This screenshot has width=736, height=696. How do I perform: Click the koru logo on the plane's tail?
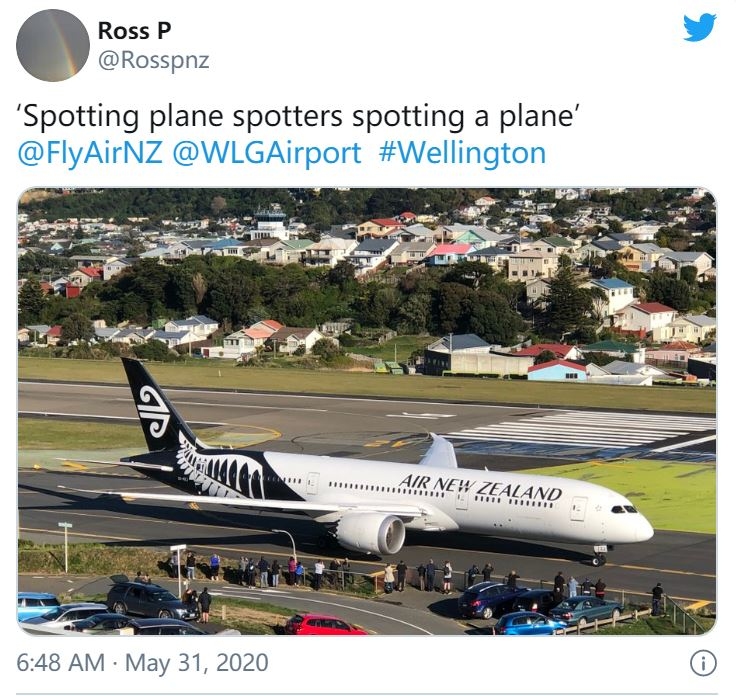[x=154, y=411]
